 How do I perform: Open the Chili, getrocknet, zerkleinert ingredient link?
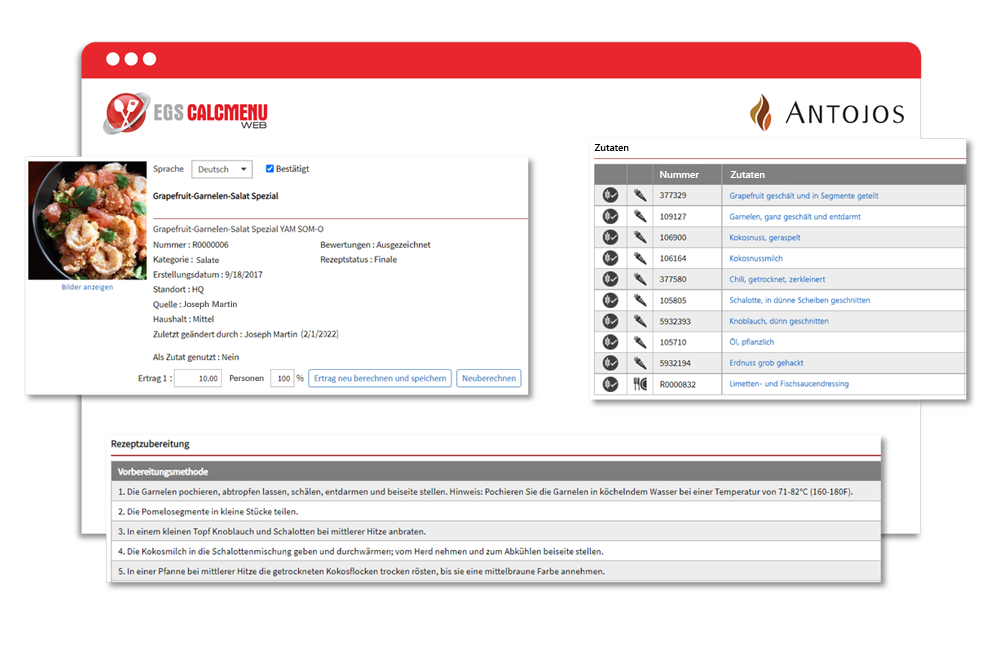click(777, 279)
